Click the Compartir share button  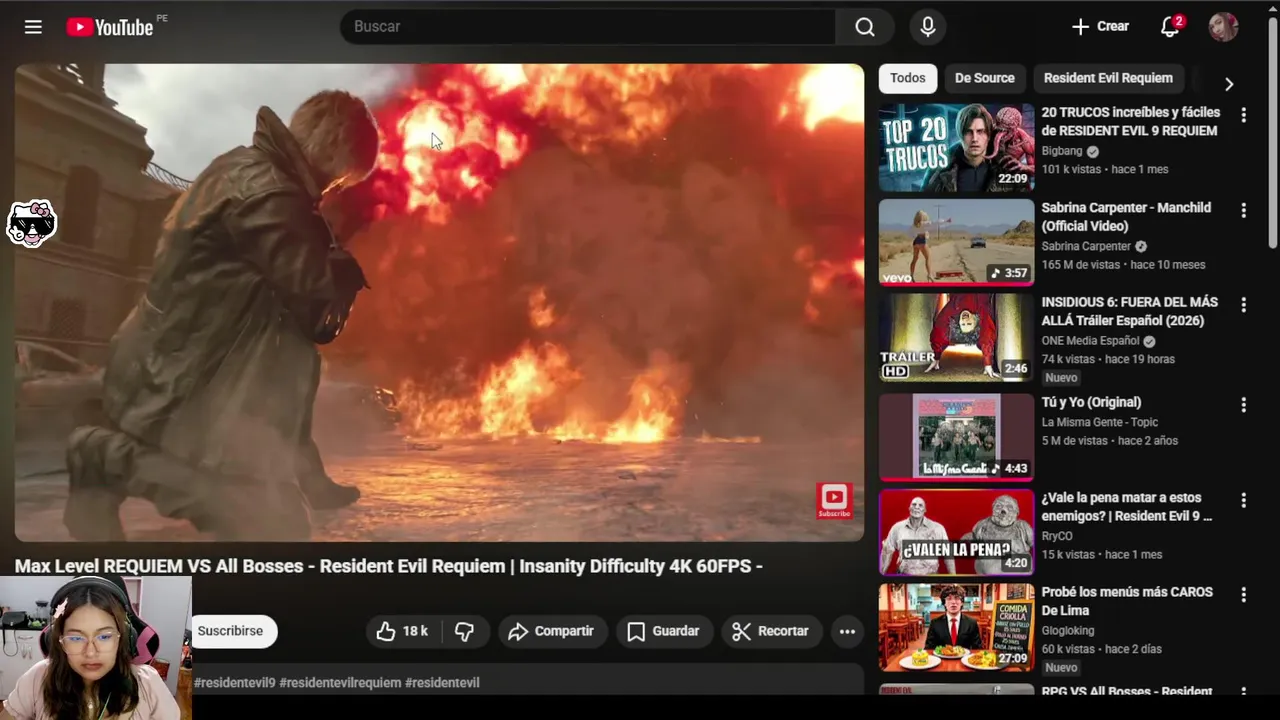(x=551, y=631)
